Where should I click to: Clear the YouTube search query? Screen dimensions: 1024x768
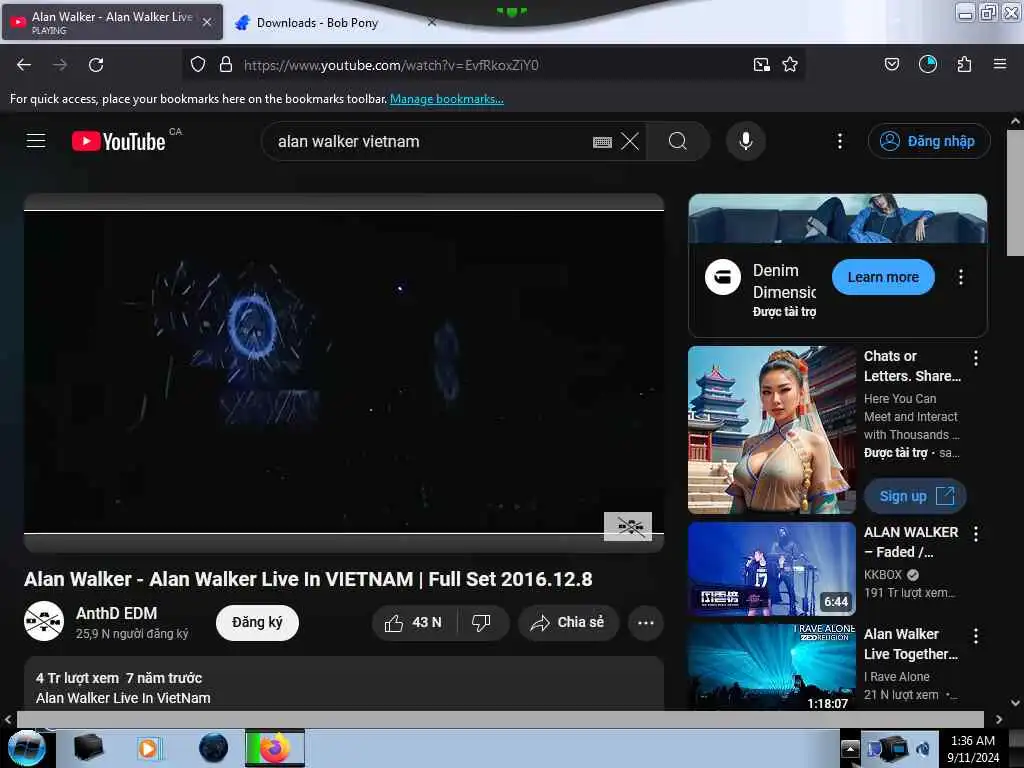pyautogui.click(x=630, y=141)
